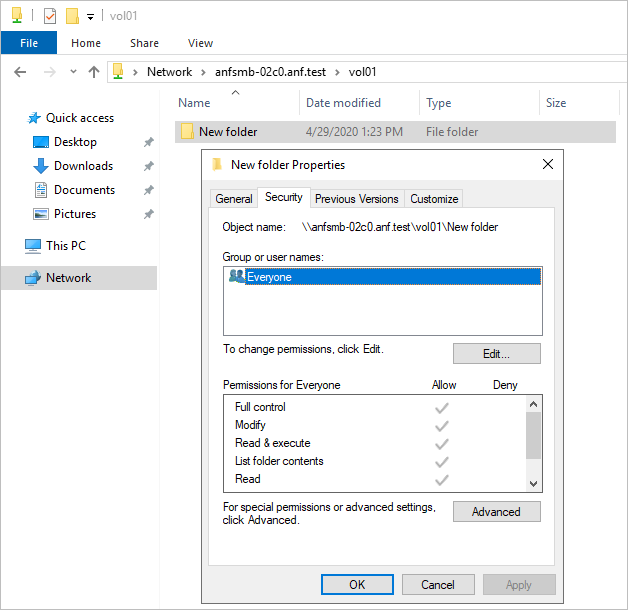The width and height of the screenshot is (628, 610).
Task: Click the New folder yellow folder icon
Action: pyautogui.click(x=187, y=131)
